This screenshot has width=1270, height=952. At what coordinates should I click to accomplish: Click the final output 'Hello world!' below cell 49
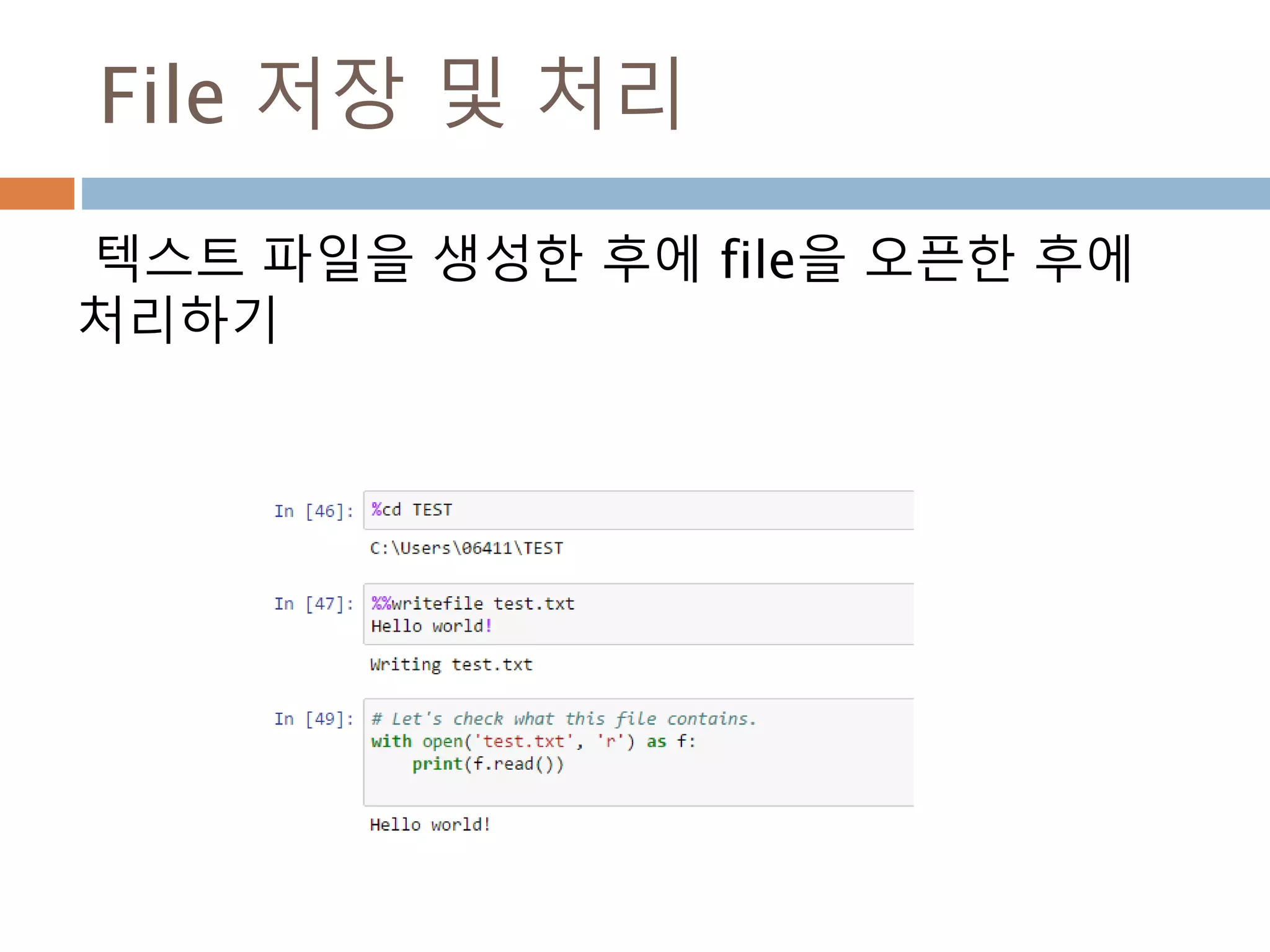[x=430, y=825]
